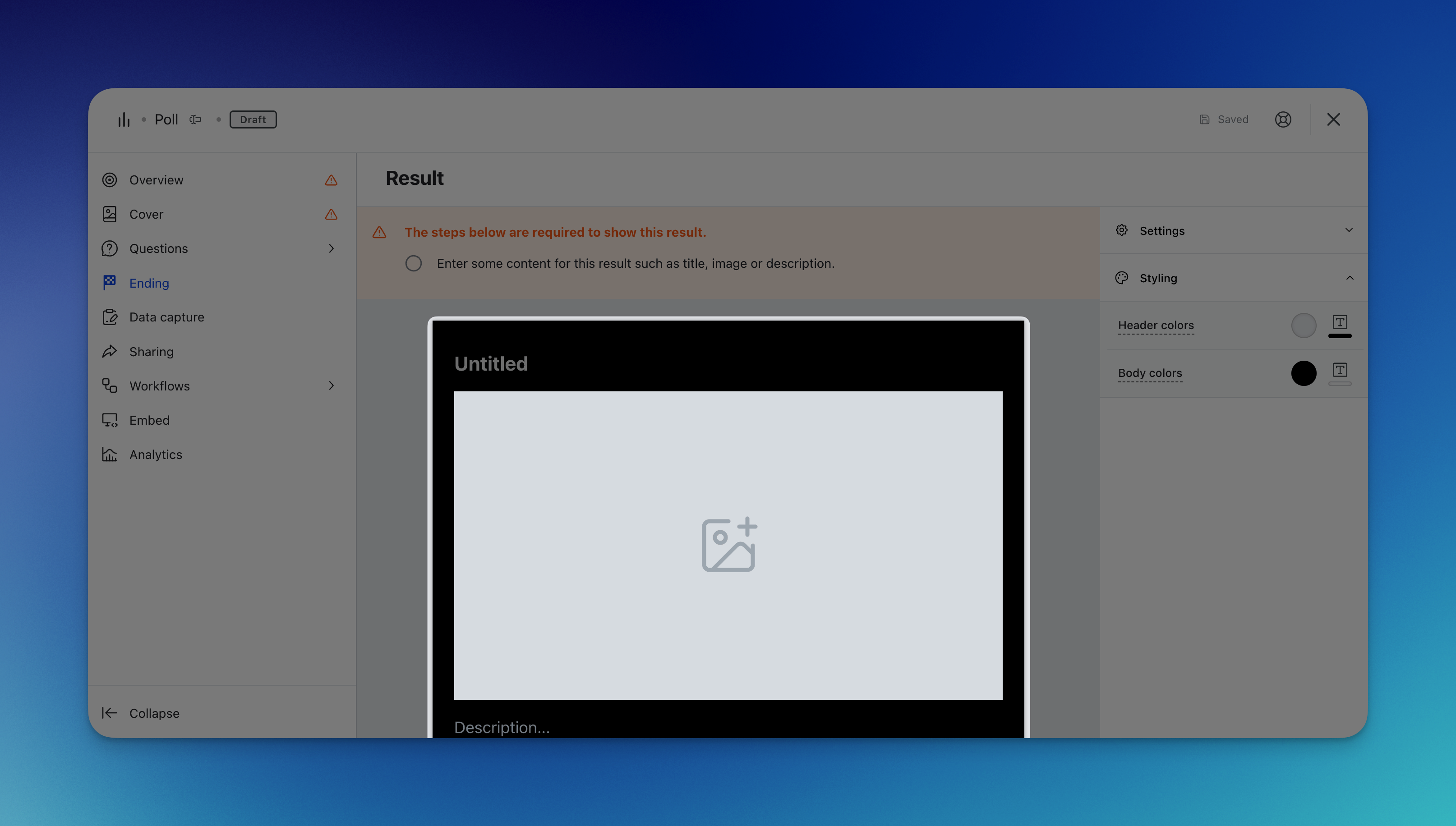Click the Overview warning triangle icon

[x=331, y=180]
